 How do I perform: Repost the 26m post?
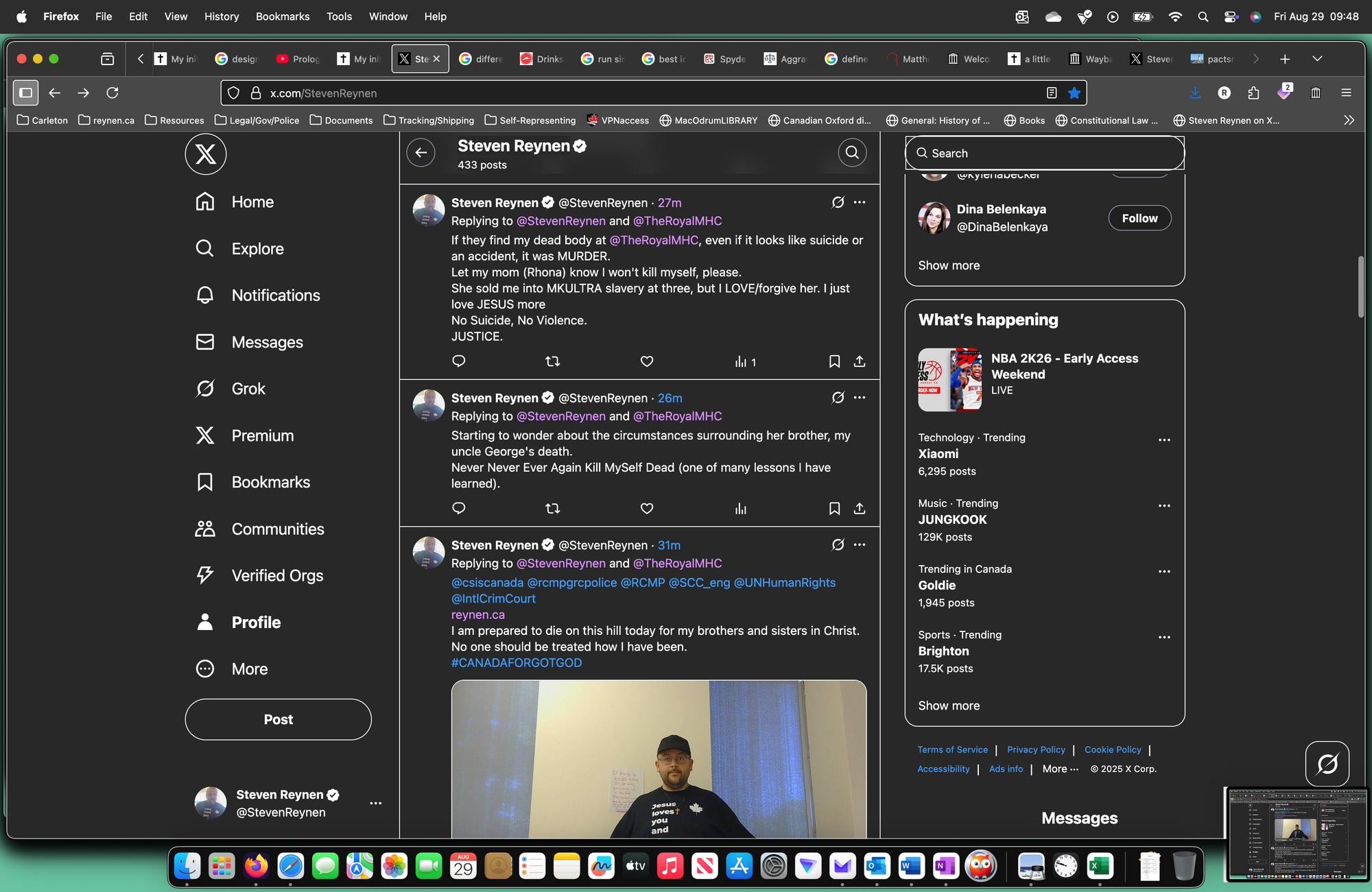click(552, 508)
